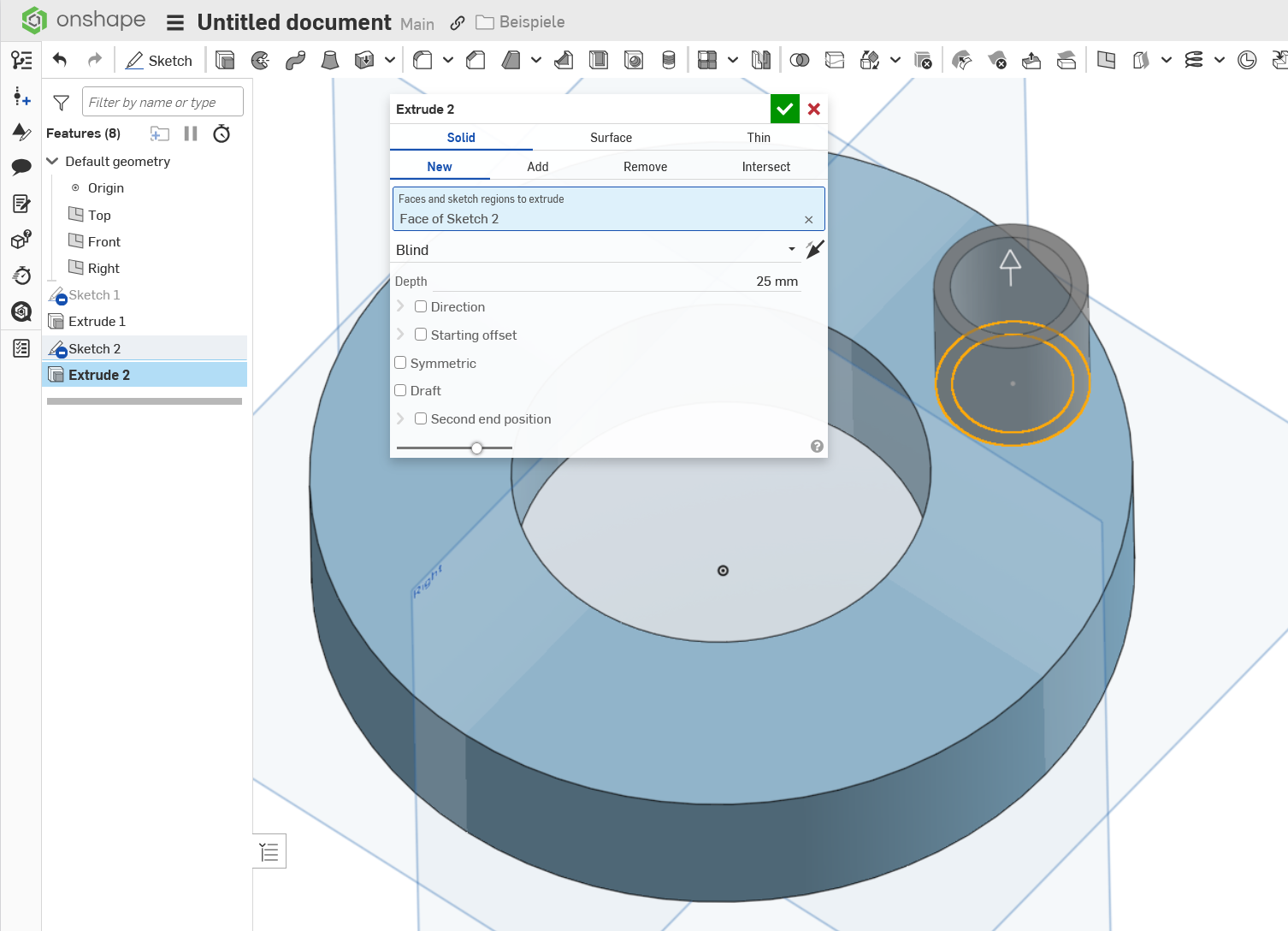Switch to the Surface tab

[x=611, y=138]
